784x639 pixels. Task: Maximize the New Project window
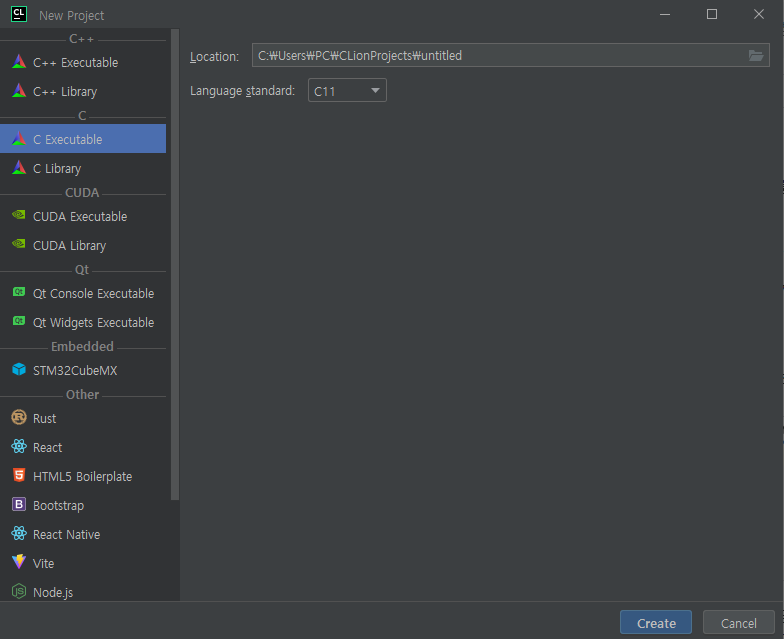(x=712, y=14)
